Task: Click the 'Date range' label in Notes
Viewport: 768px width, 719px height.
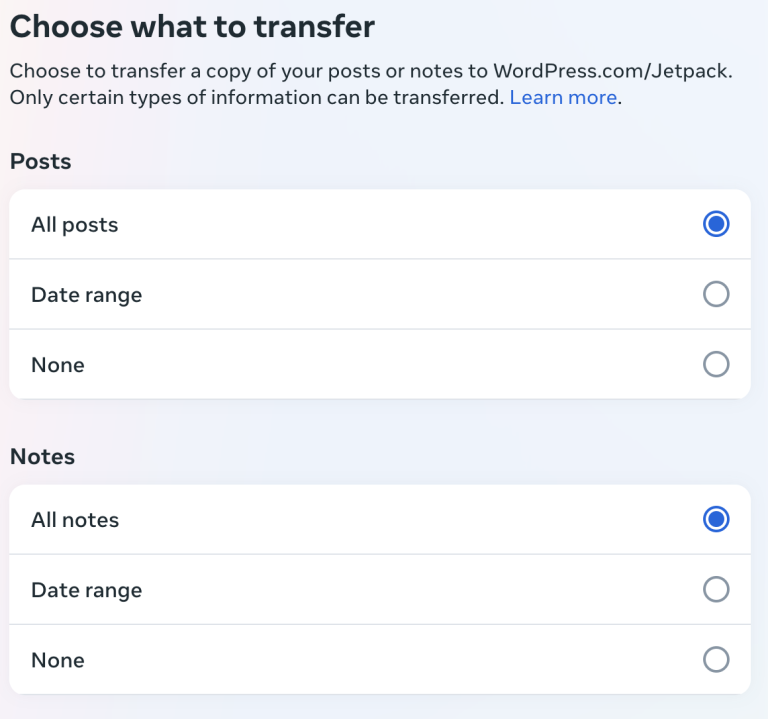Action: pos(87,590)
